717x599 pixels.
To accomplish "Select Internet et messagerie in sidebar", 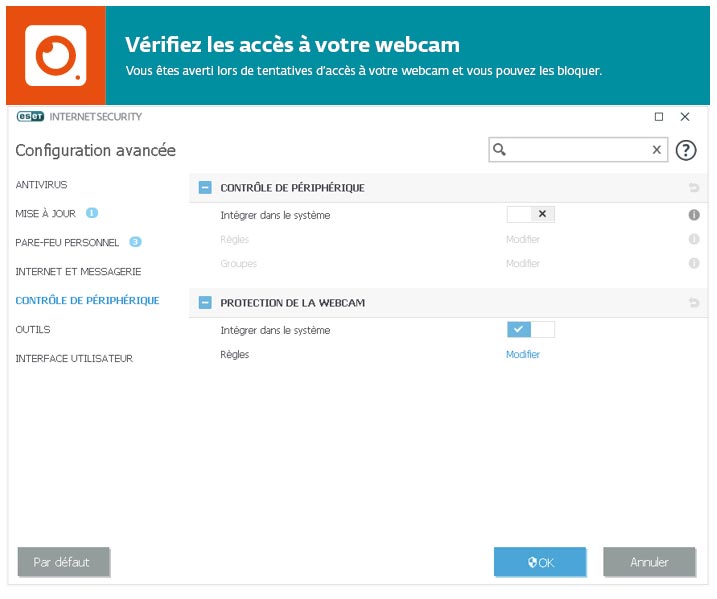I will point(78,271).
